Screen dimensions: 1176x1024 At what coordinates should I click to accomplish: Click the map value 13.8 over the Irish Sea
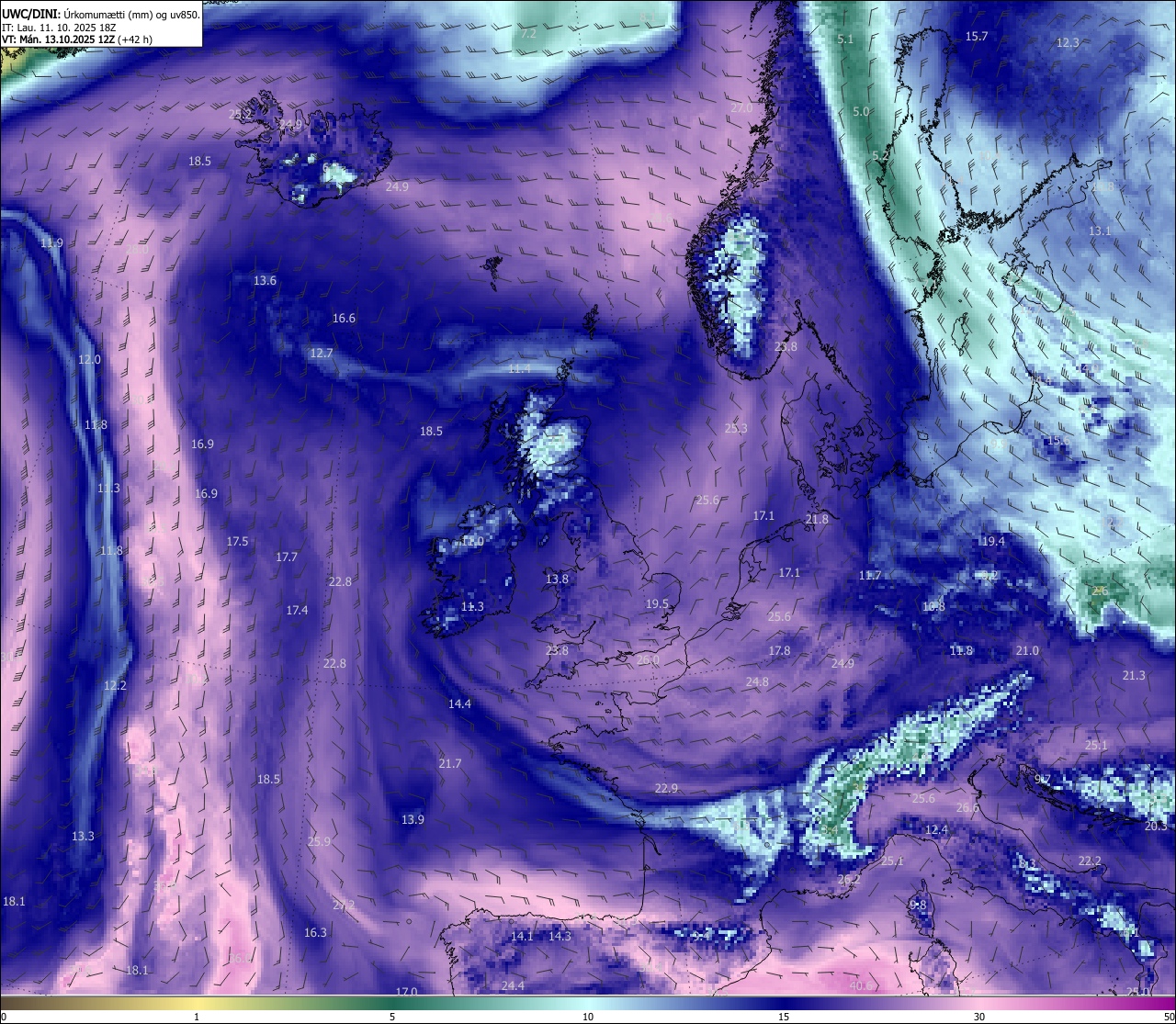point(557,580)
